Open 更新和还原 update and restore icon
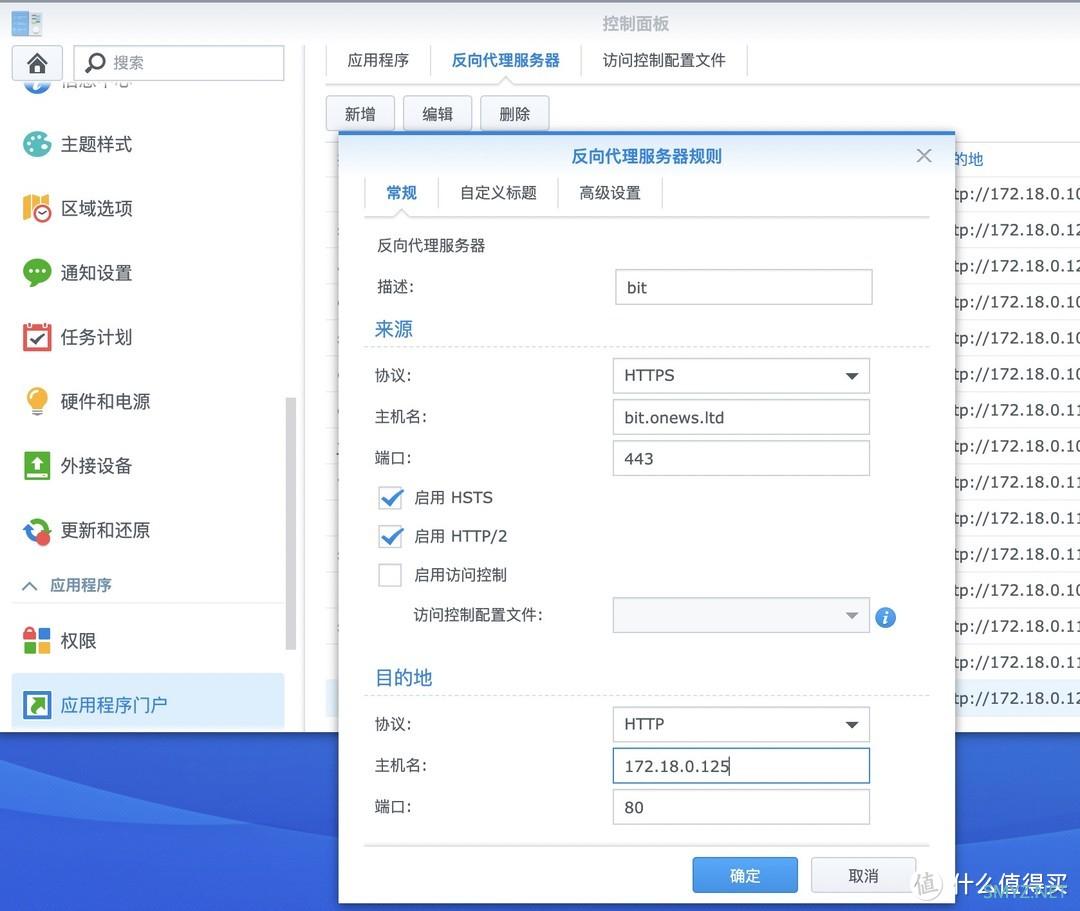 [x=37, y=530]
